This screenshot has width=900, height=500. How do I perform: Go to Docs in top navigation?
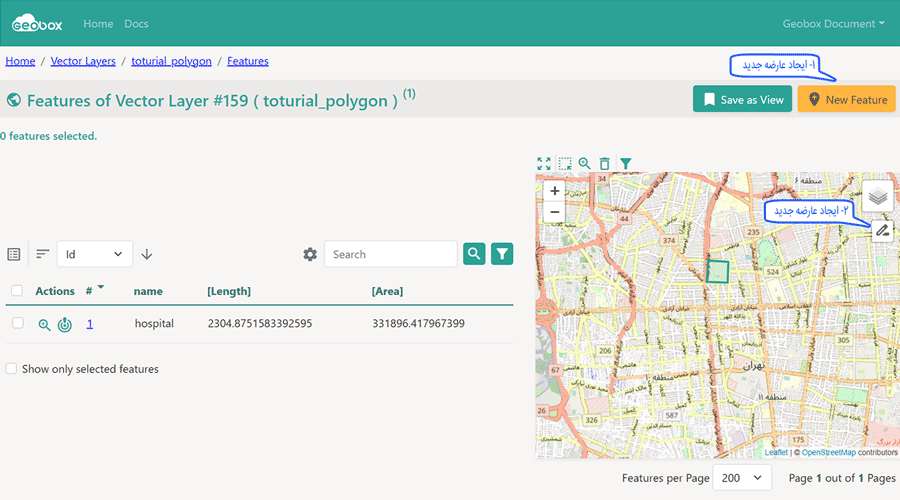(136, 23)
